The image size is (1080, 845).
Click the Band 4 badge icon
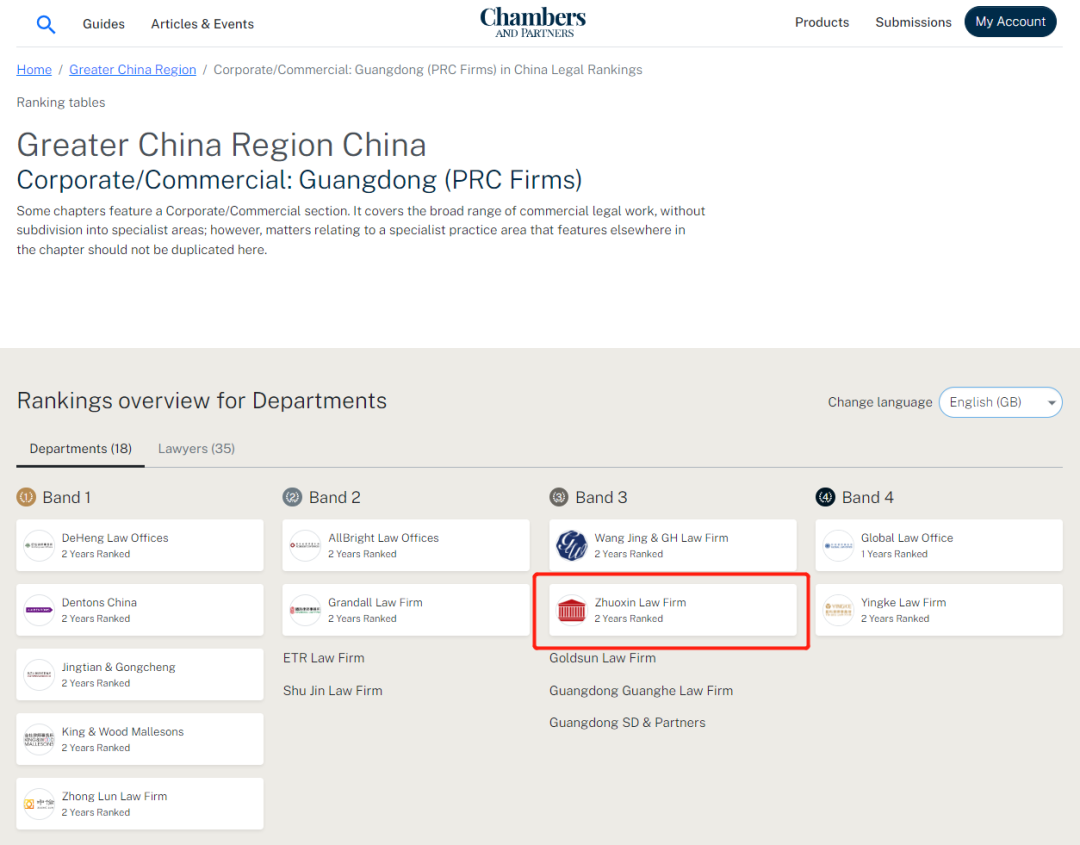pyautogui.click(x=825, y=497)
